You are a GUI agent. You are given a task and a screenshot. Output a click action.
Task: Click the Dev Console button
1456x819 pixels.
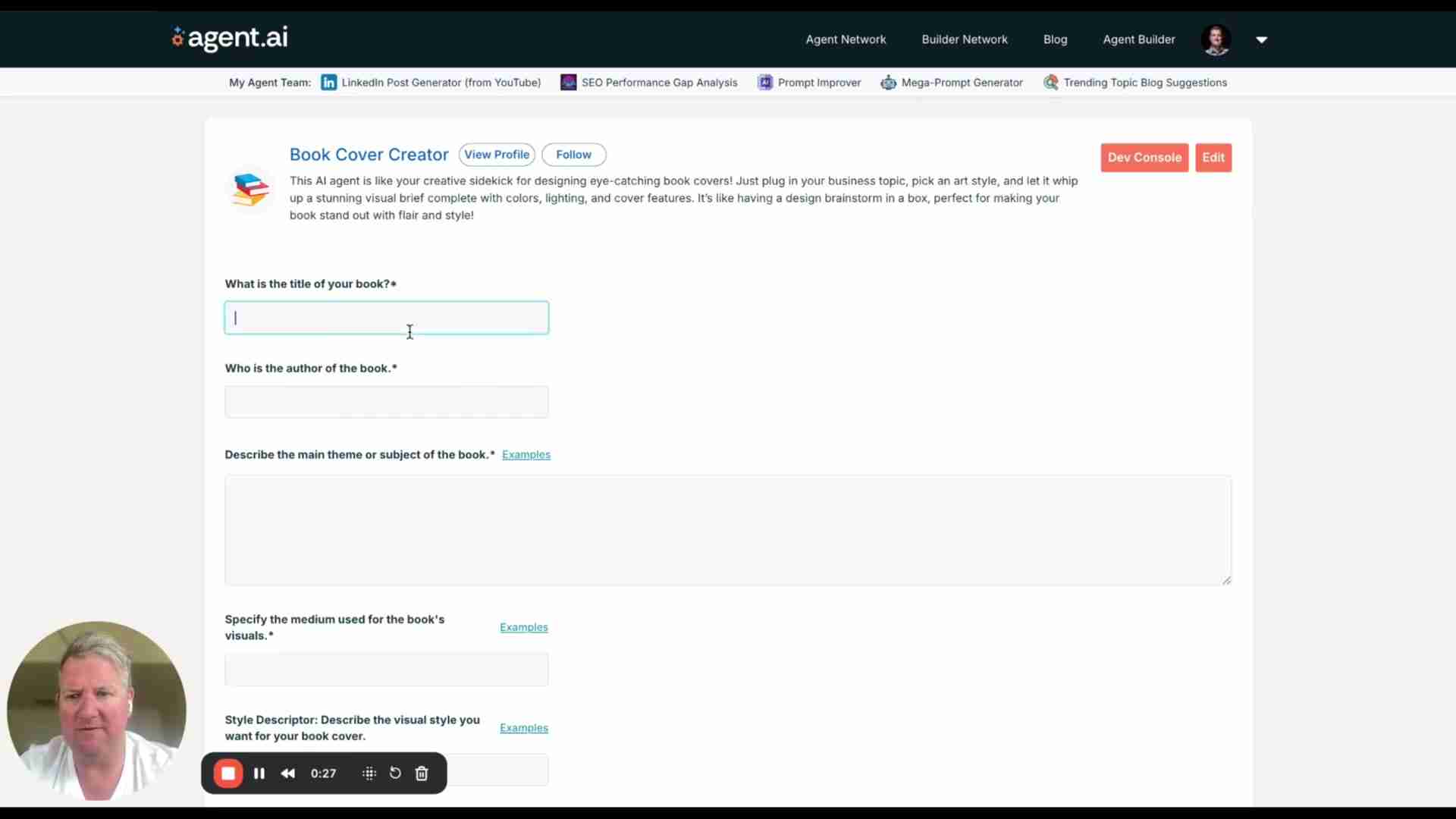click(x=1144, y=158)
